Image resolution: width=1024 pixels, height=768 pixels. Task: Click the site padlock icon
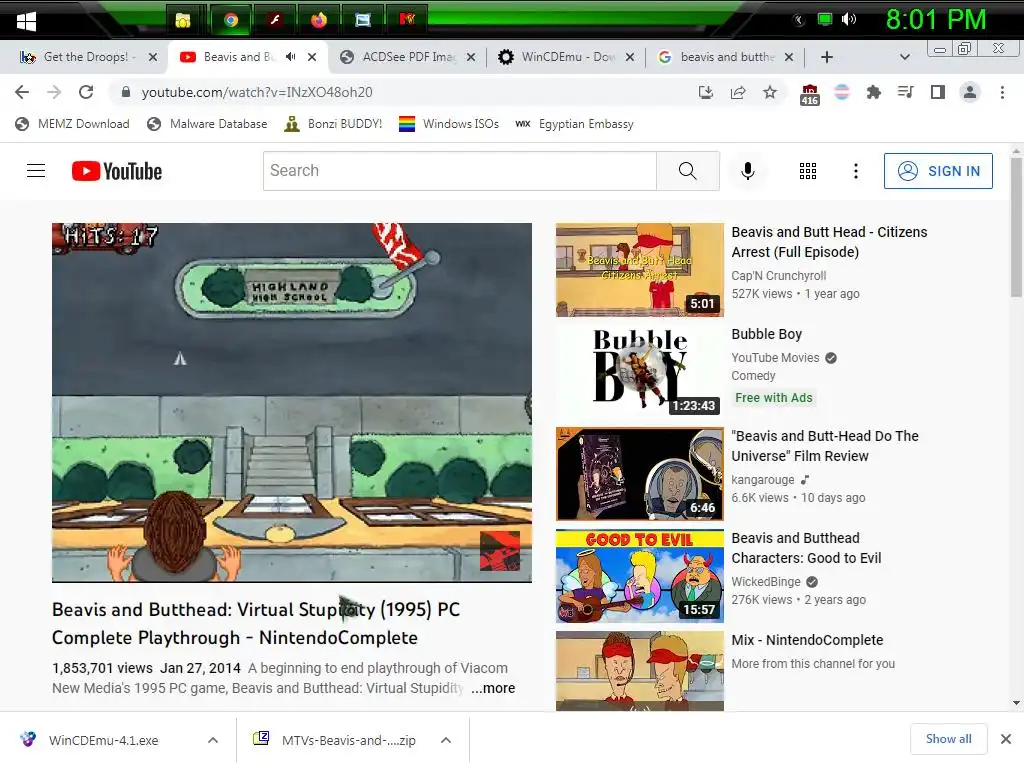pos(125,92)
